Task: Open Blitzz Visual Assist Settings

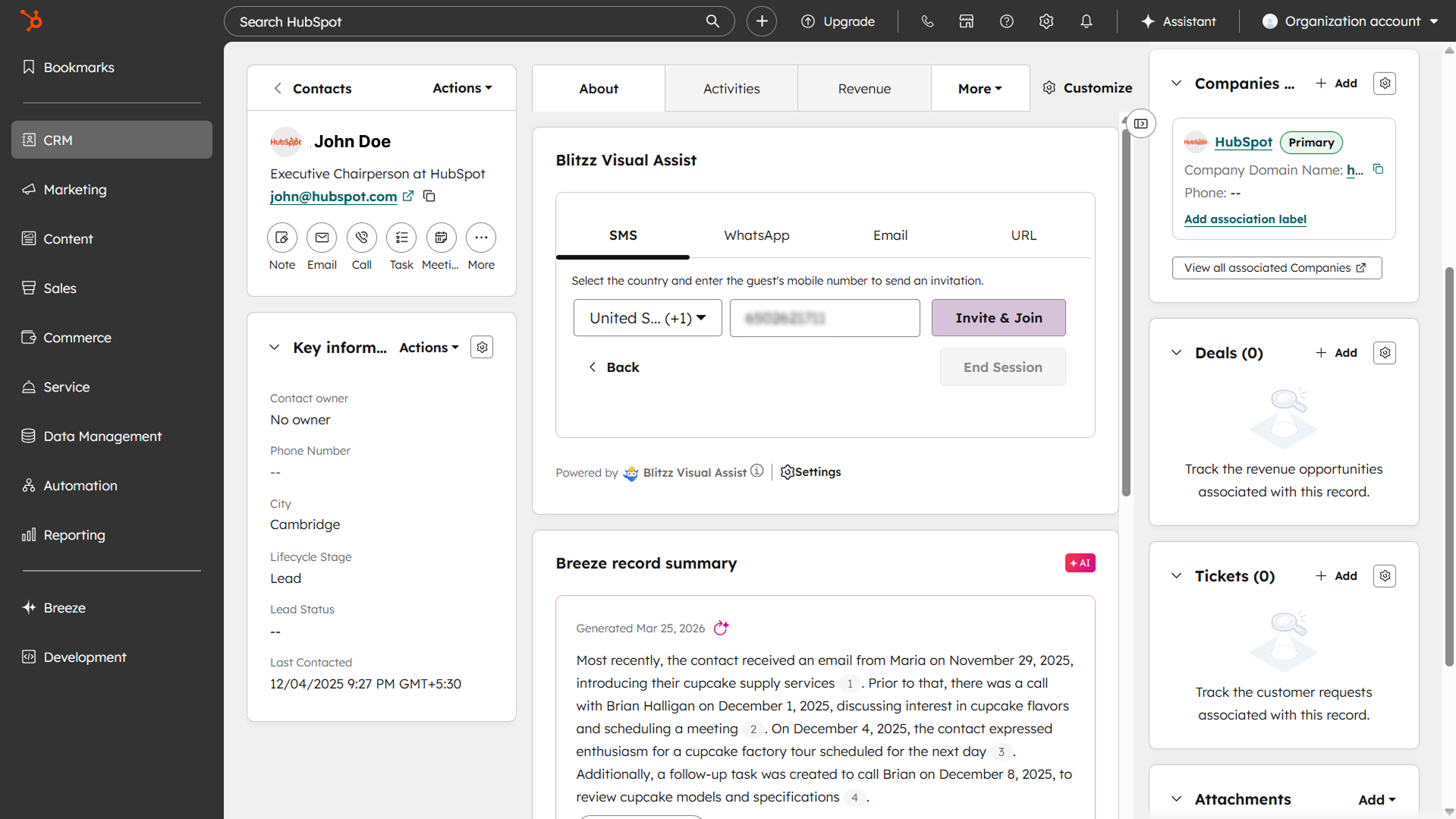Action: pyautogui.click(x=810, y=472)
